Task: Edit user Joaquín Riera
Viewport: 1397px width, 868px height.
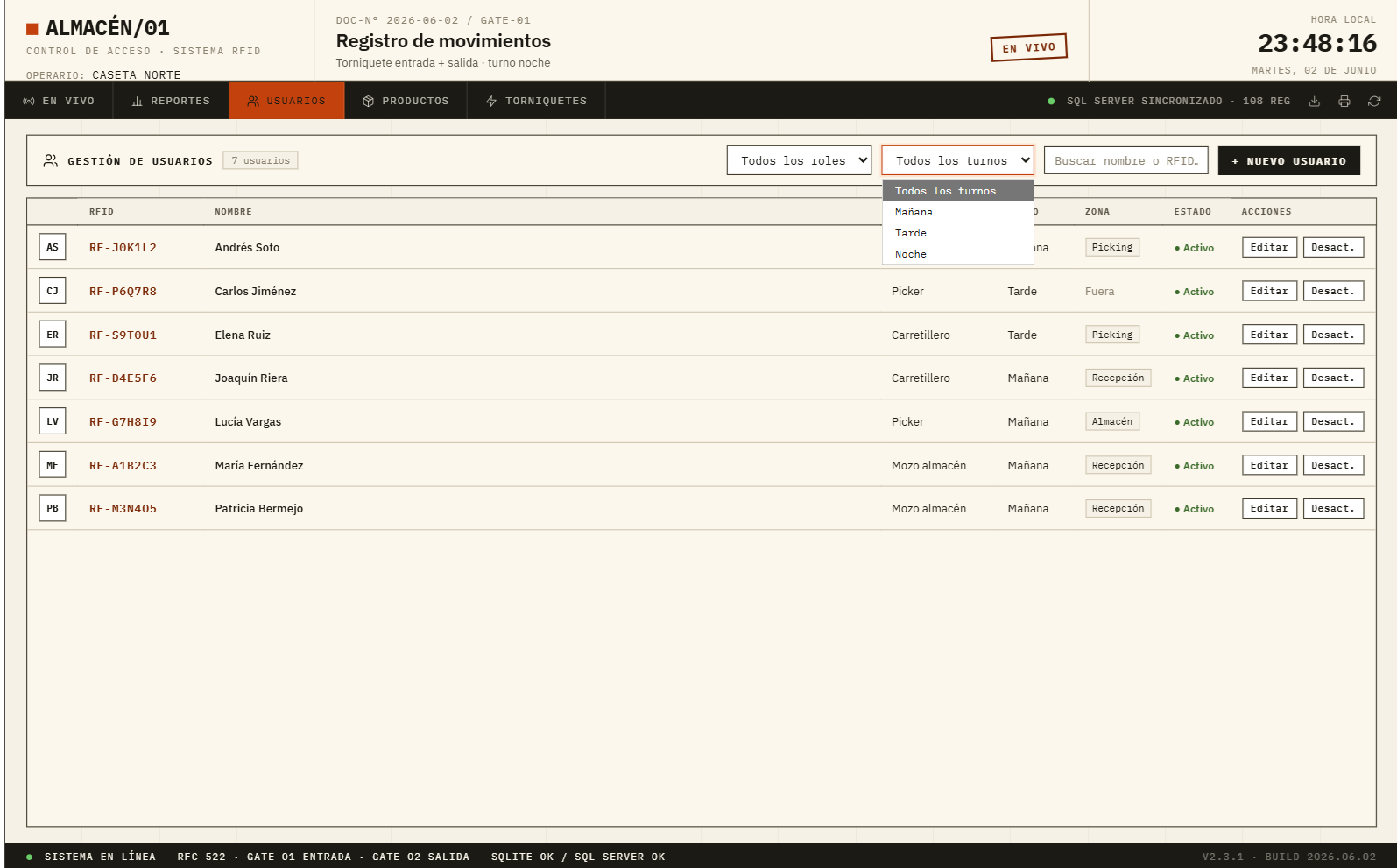Action: click(1269, 378)
